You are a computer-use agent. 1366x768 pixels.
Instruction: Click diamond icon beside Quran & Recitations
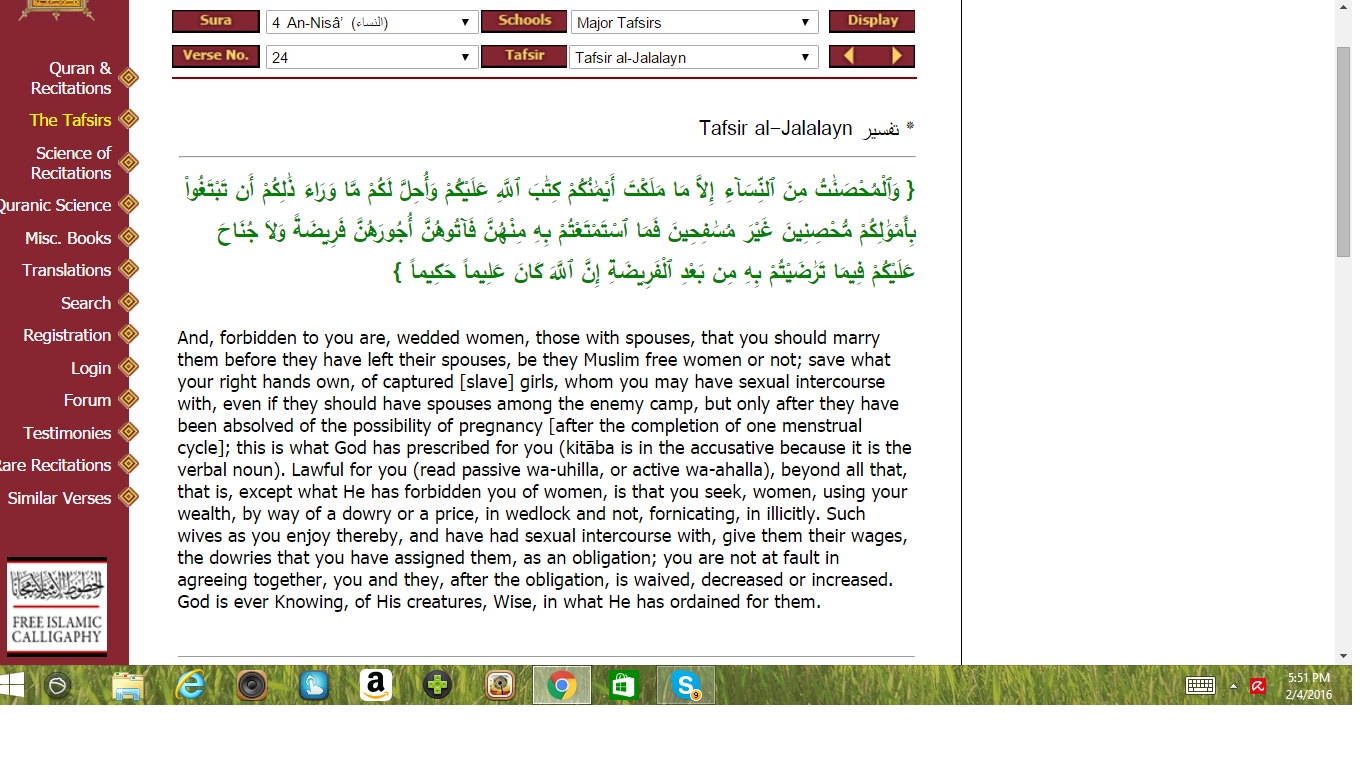pyautogui.click(x=128, y=77)
